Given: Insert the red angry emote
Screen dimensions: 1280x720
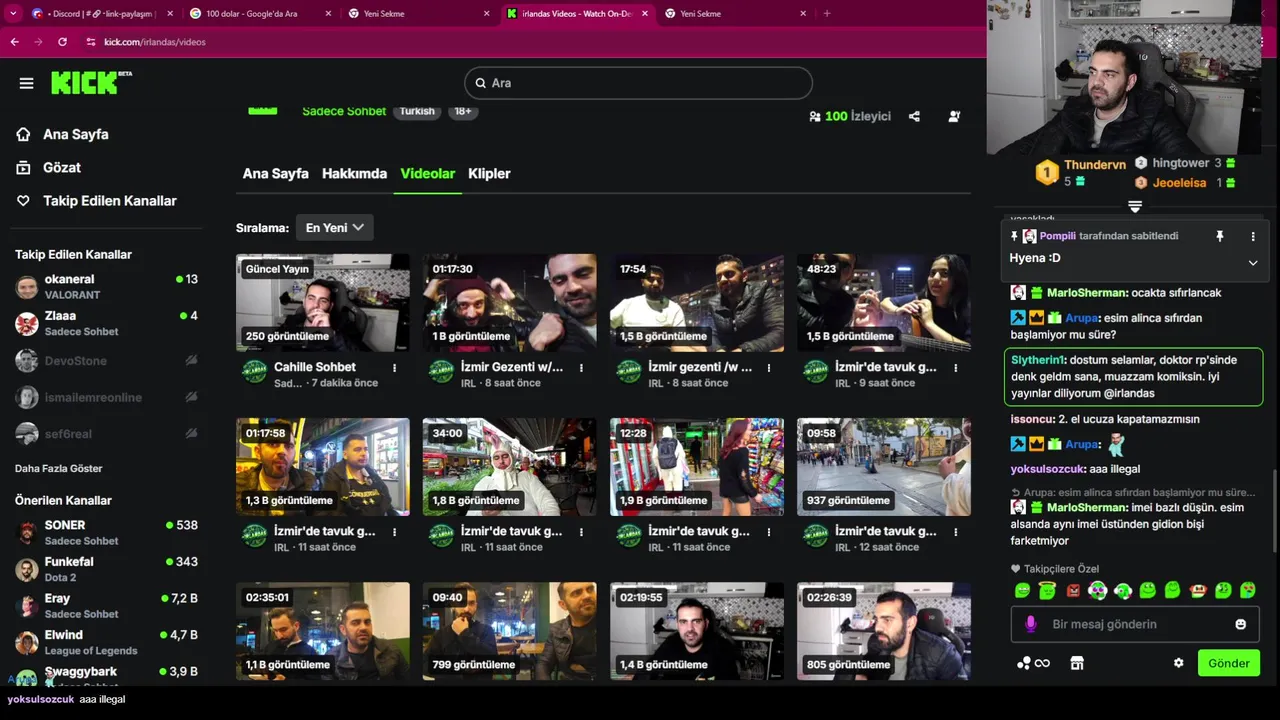Looking at the screenshot, I should 1073,591.
